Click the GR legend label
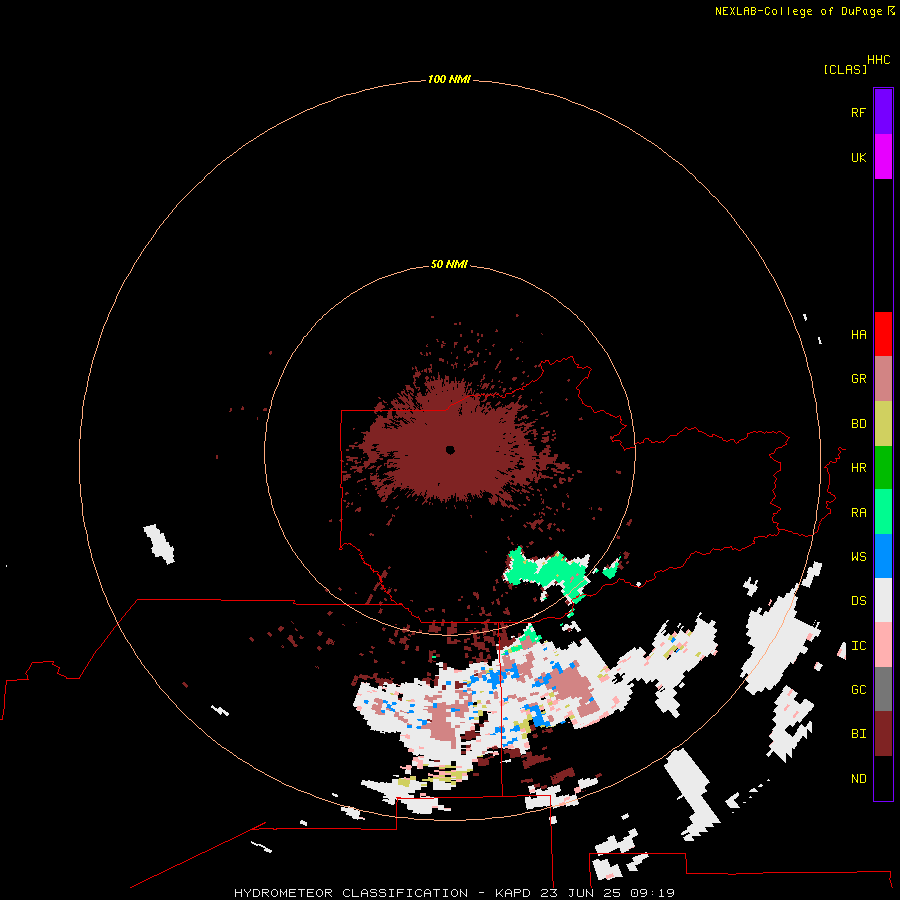Viewport: 900px width, 900px height. pos(858,379)
